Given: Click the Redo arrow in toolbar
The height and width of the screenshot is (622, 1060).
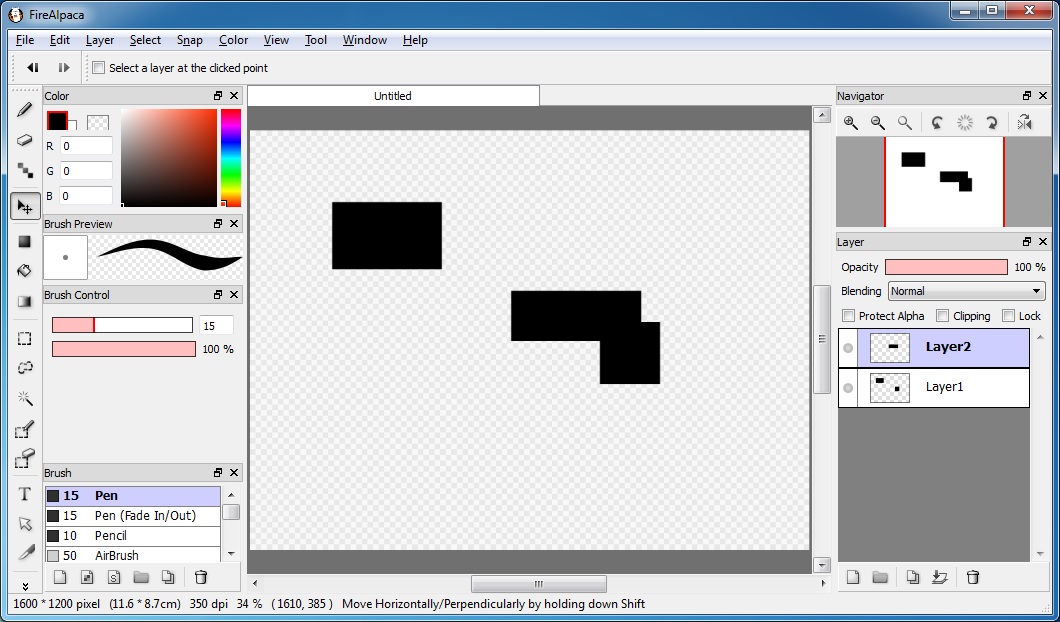Looking at the screenshot, I should pyautogui.click(x=64, y=68).
